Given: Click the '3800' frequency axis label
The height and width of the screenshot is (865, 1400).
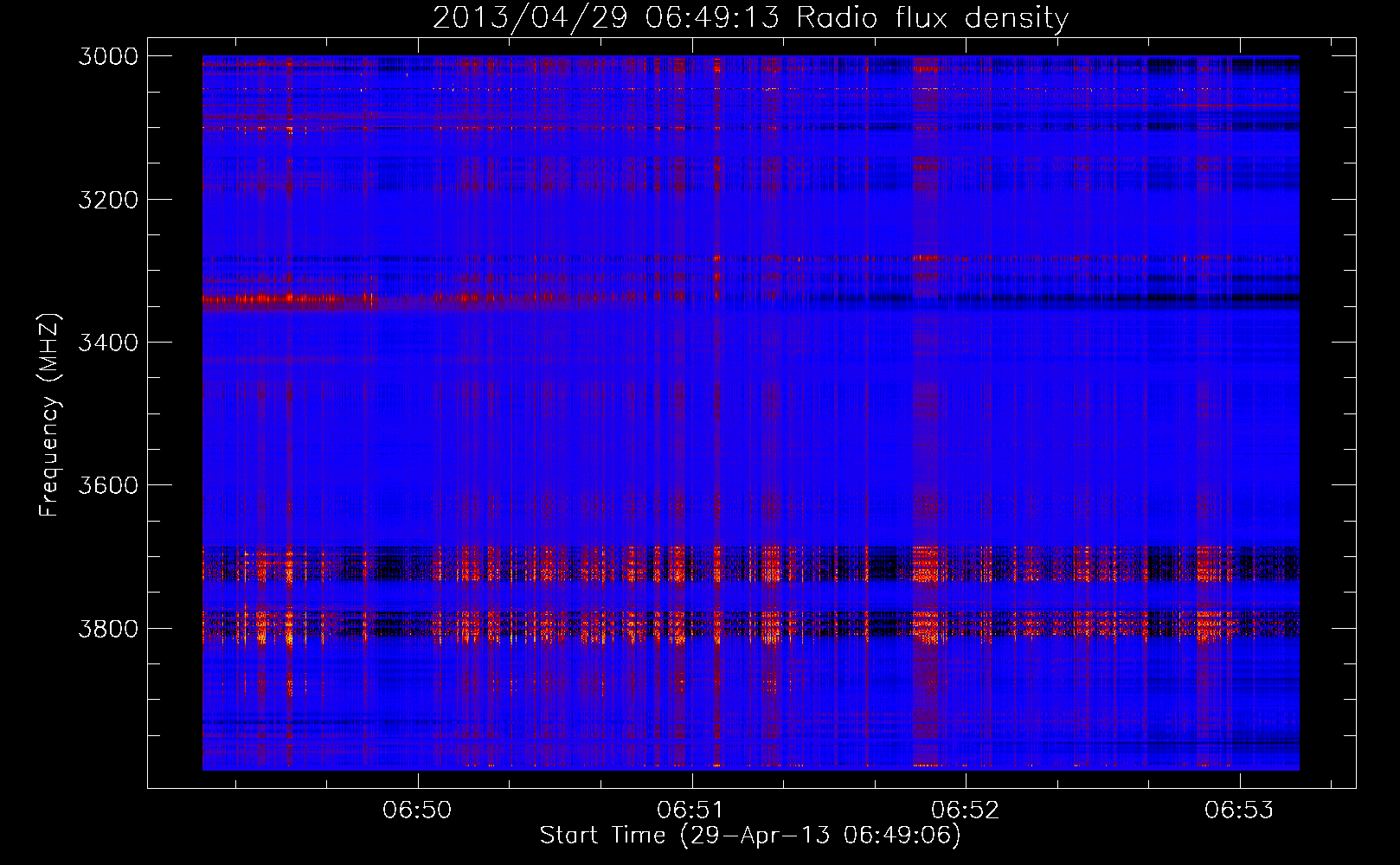Looking at the screenshot, I should (107, 628).
